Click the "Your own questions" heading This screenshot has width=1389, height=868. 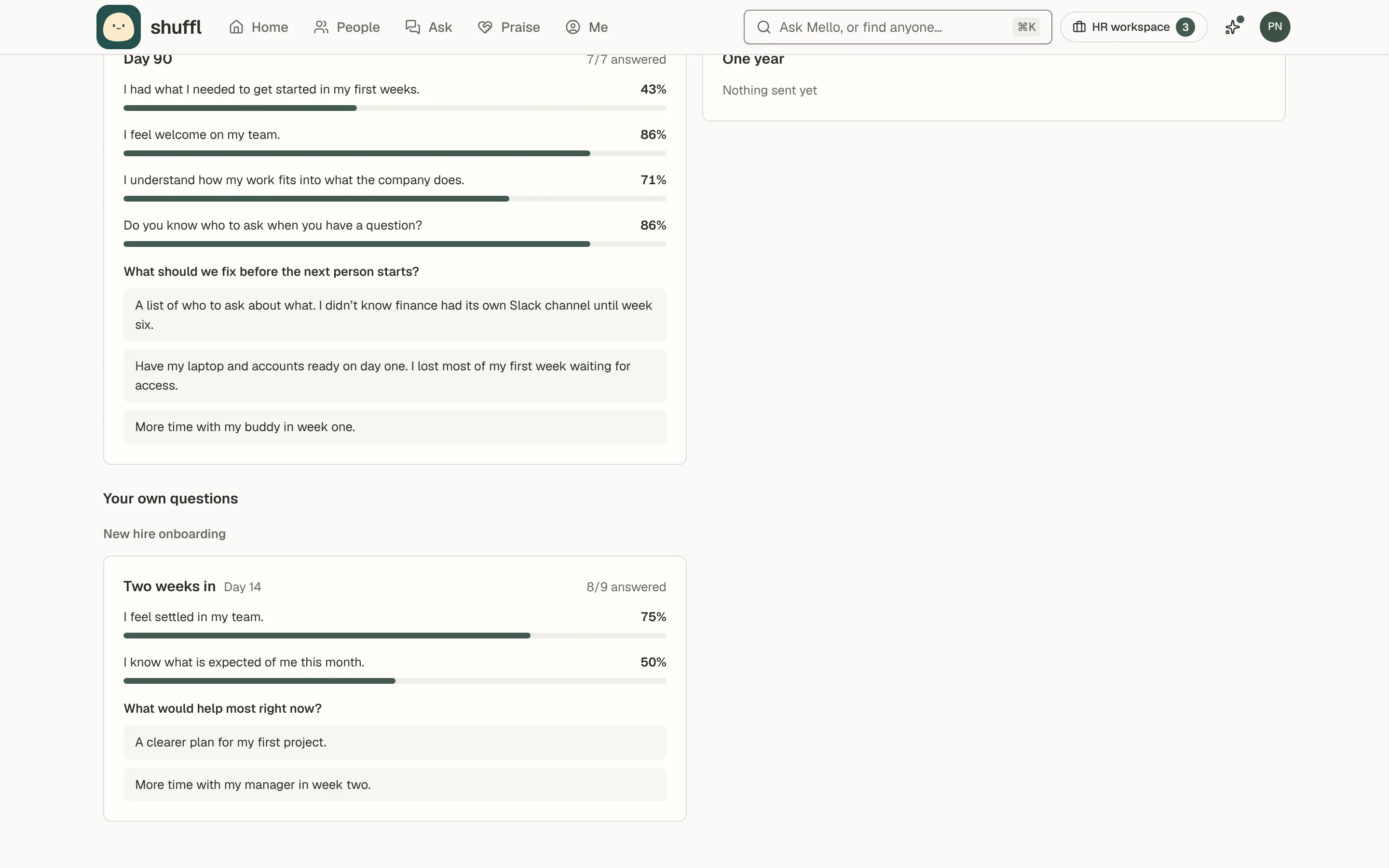(x=170, y=498)
